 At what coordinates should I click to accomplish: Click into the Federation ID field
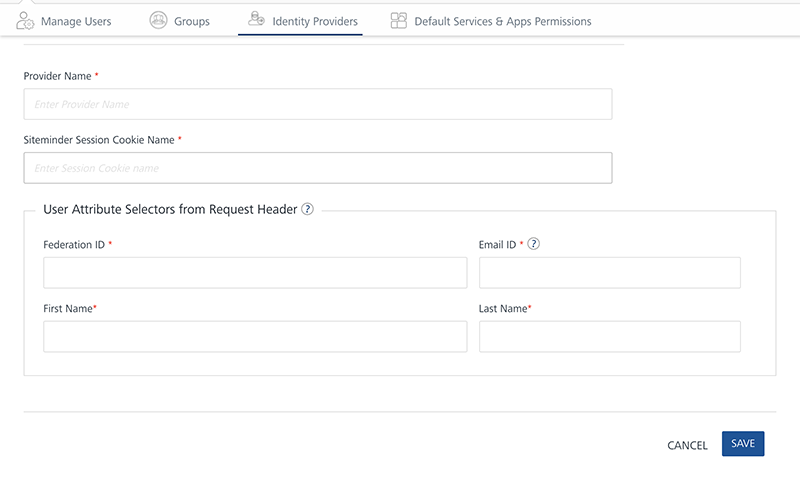pyautogui.click(x=255, y=272)
